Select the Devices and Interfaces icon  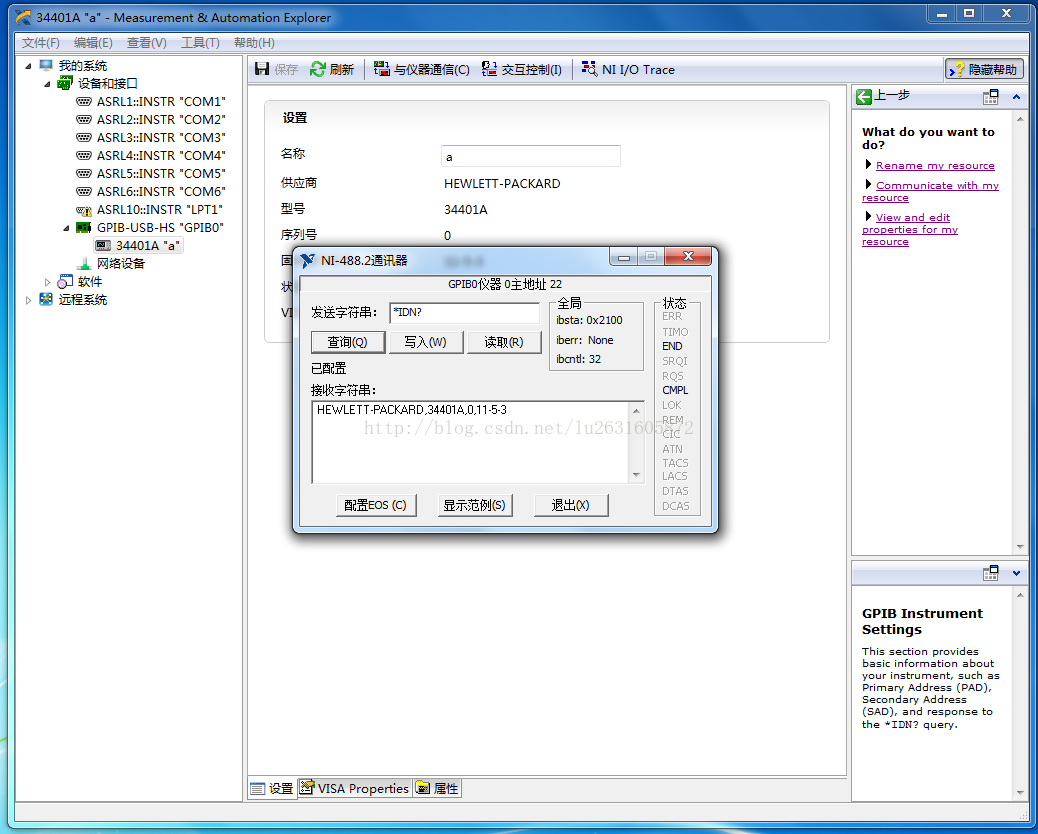[64, 83]
